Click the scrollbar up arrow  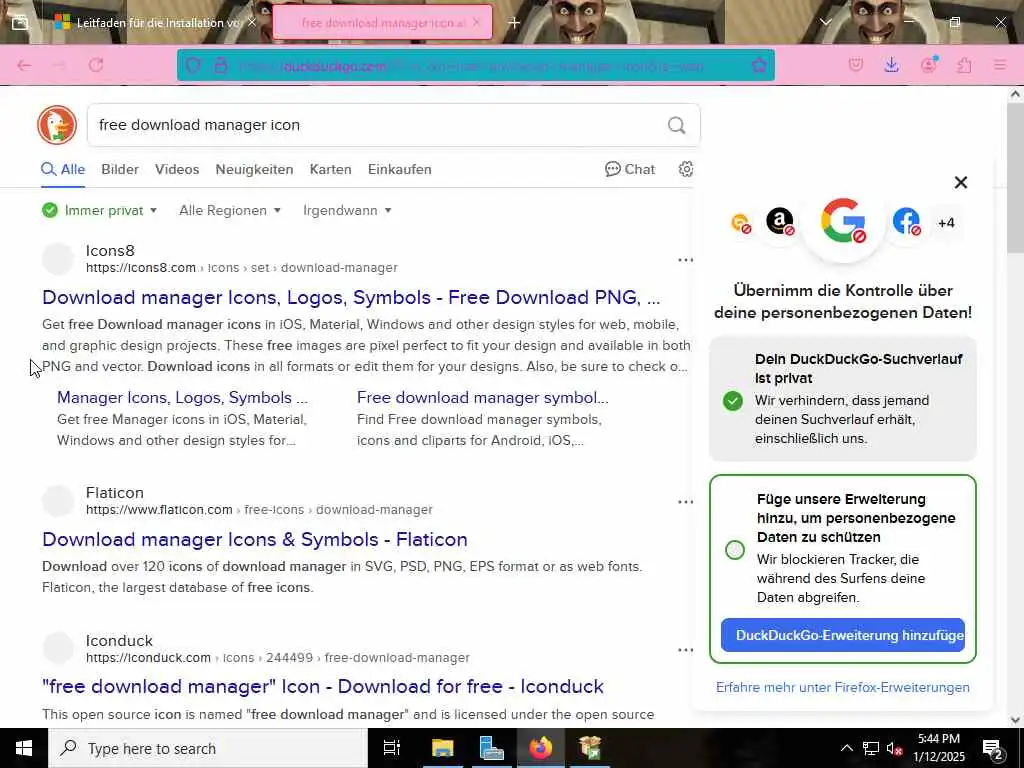[x=1016, y=94]
